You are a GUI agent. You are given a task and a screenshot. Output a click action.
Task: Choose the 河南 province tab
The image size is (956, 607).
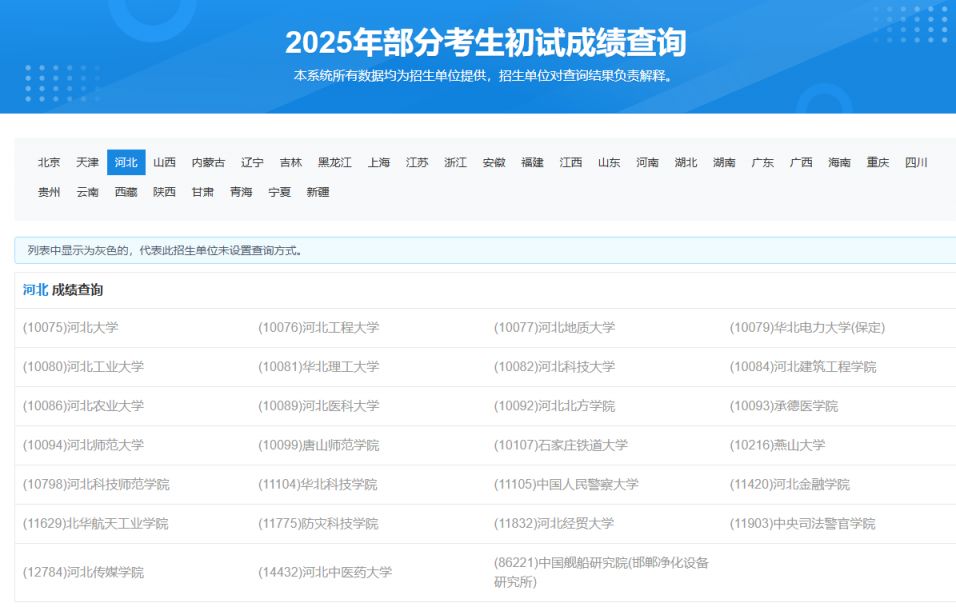pyautogui.click(x=647, y=162)
